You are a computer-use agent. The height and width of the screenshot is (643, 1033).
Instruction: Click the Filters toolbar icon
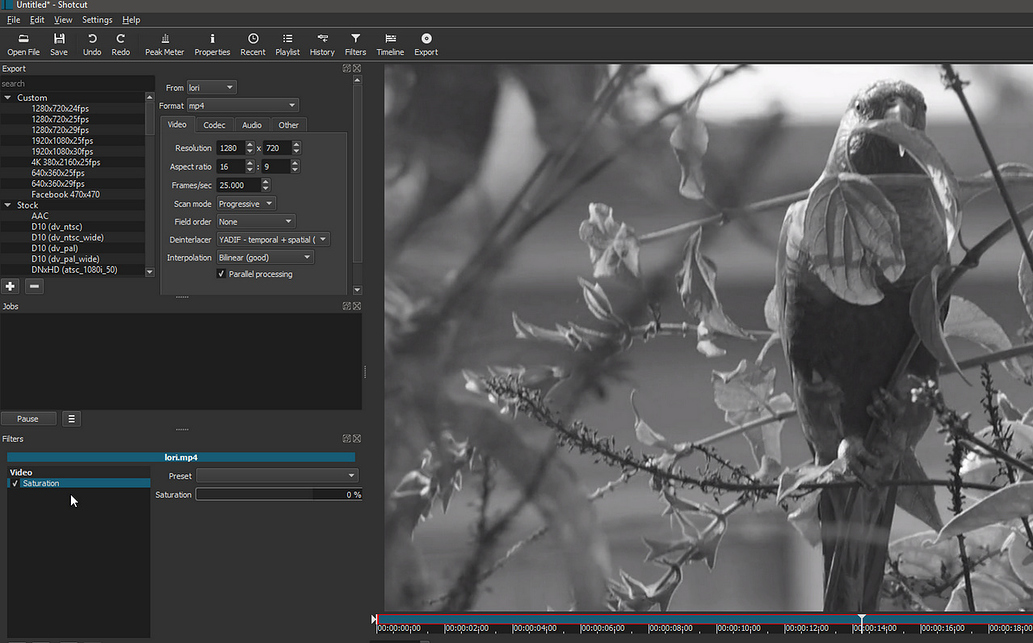355,42
